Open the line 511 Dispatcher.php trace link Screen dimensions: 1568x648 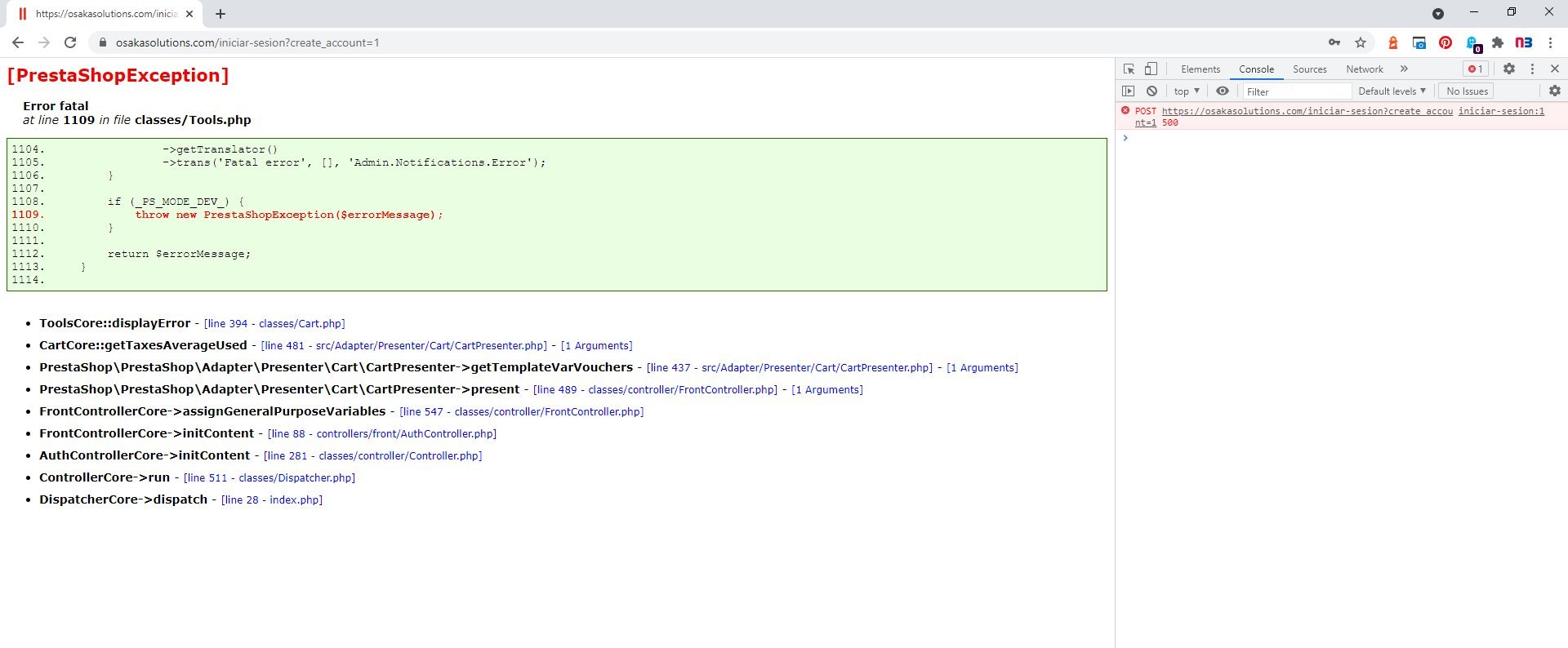[x=269, y=478]
